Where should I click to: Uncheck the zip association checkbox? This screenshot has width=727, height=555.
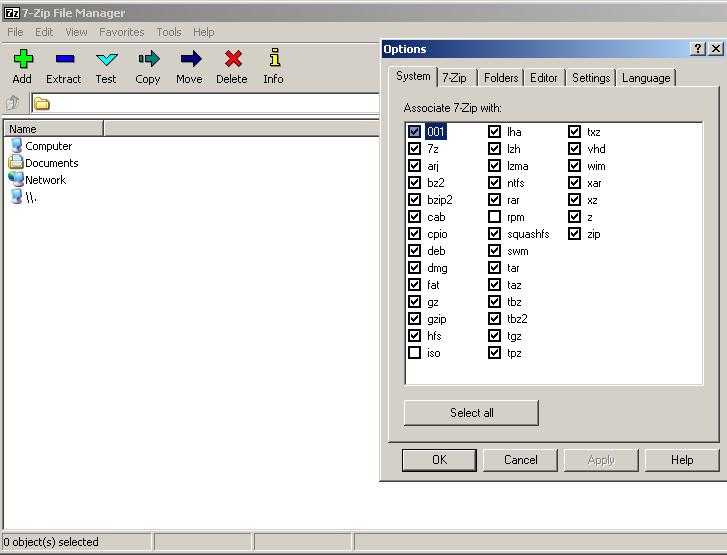pyautogui.click(x=574, y=234)
